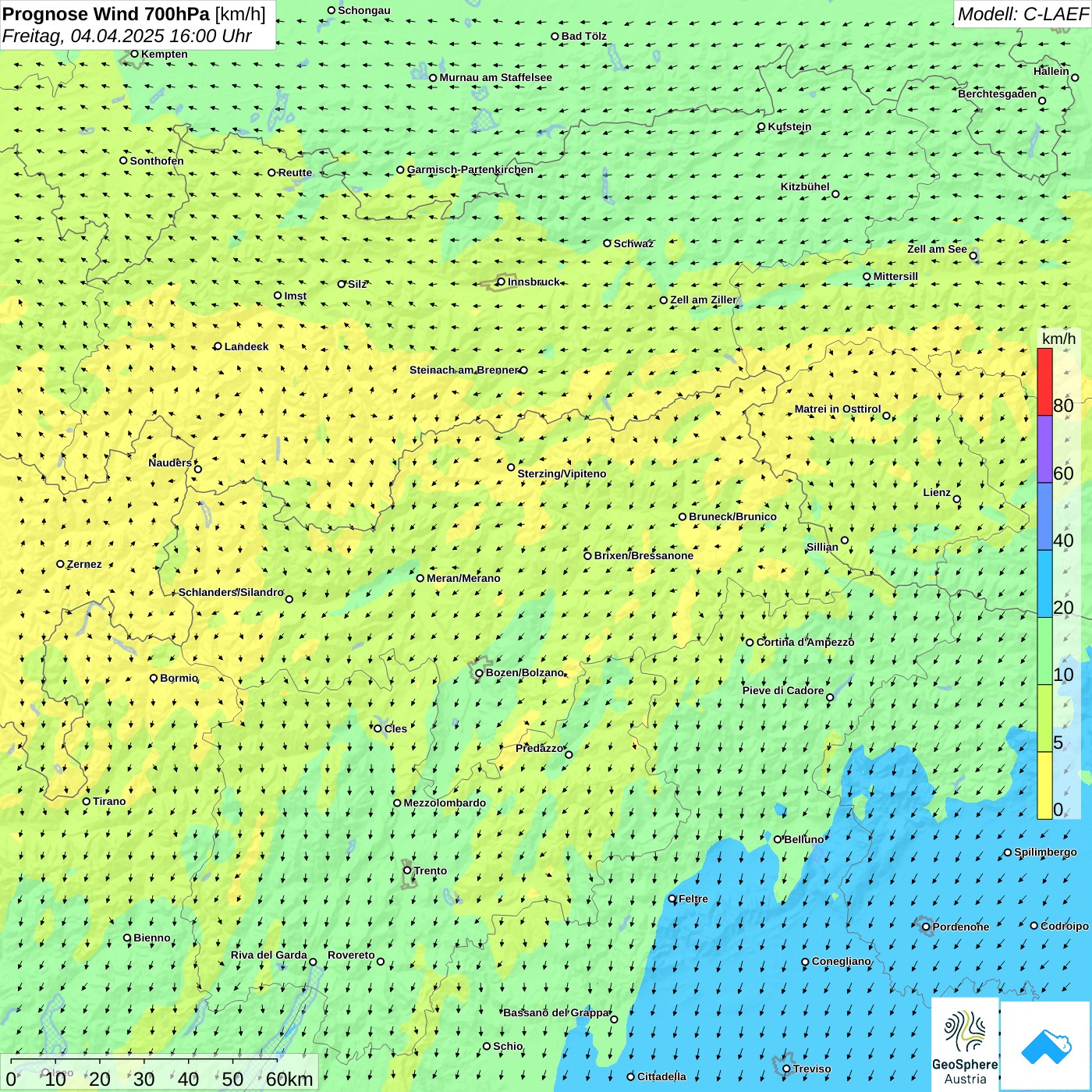Click the 'Schongau' label
This screenshot has height=1092, width=1092.
click(x=364, y=10)
